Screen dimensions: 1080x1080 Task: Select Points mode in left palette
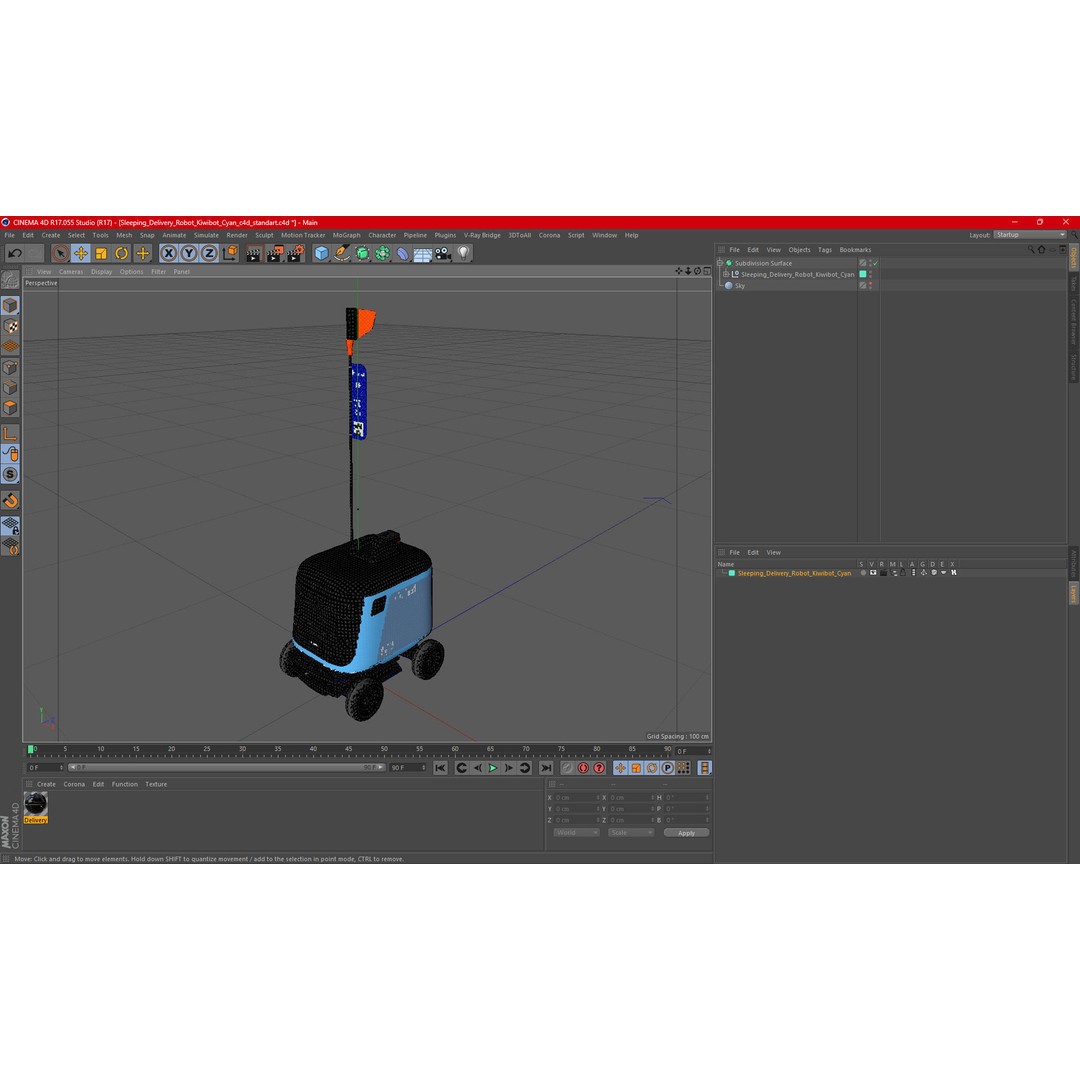tap(10, 367)
